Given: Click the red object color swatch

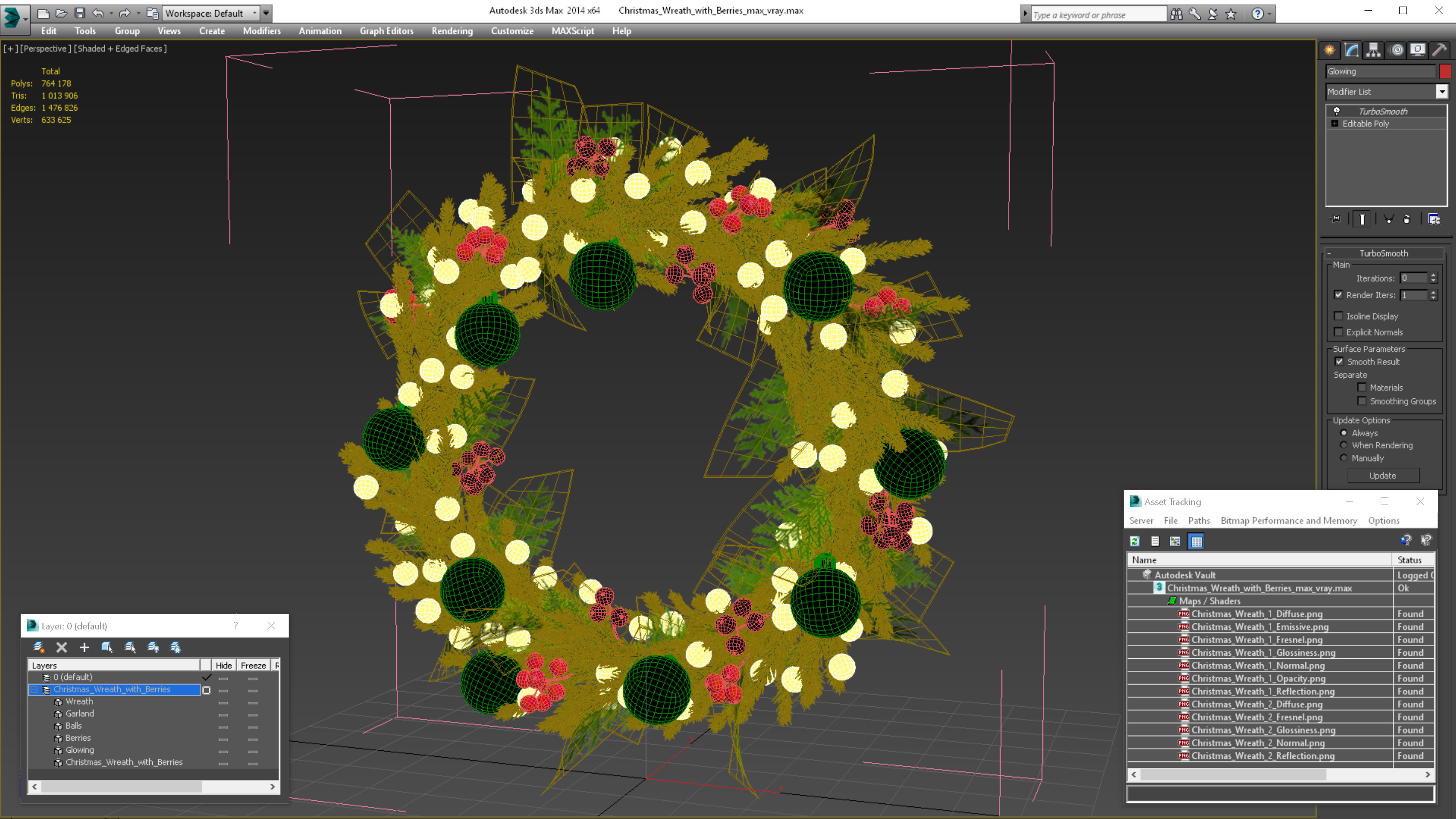Looking at the screenshot, I should [x=1445, y=71].
